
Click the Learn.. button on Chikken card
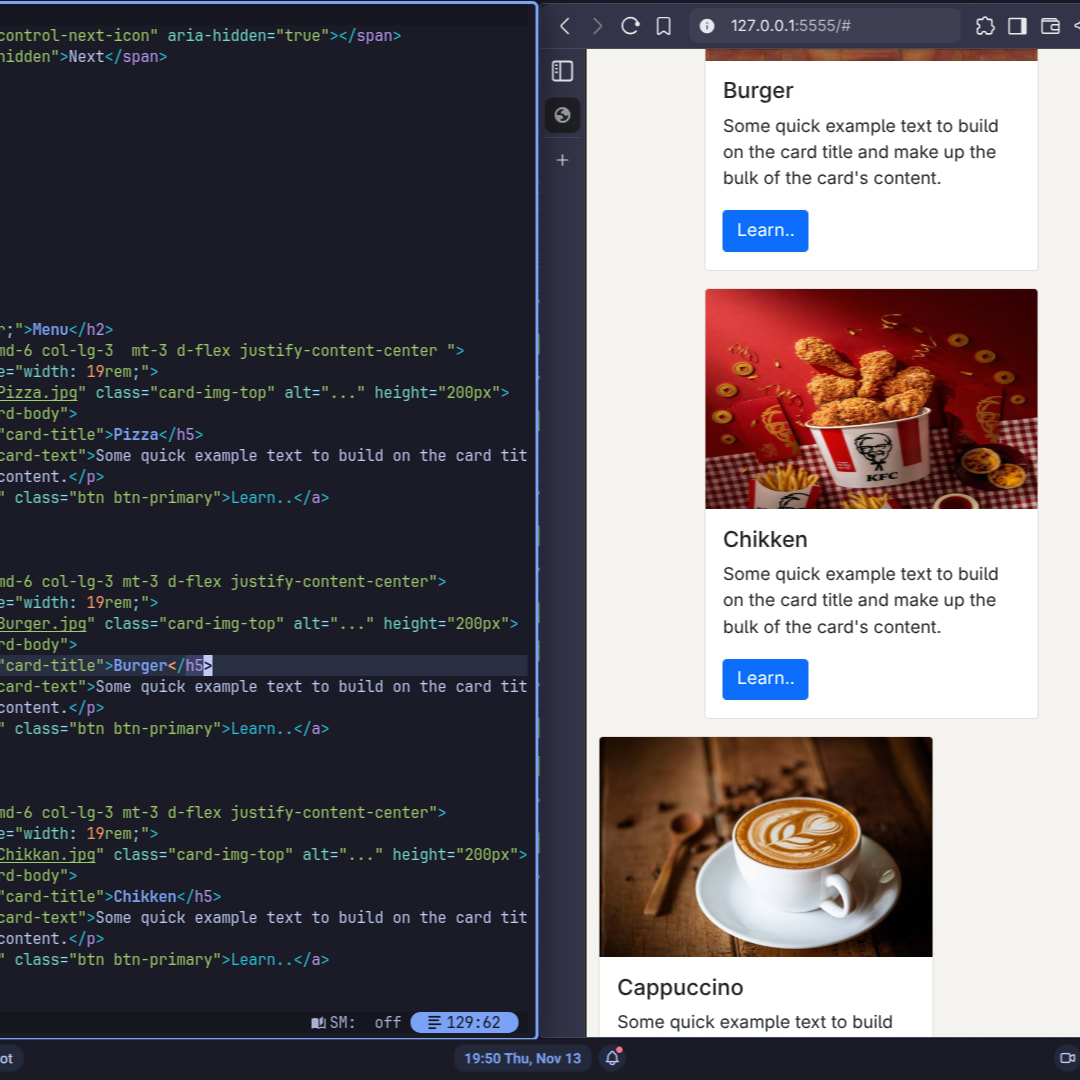[765, 679]
